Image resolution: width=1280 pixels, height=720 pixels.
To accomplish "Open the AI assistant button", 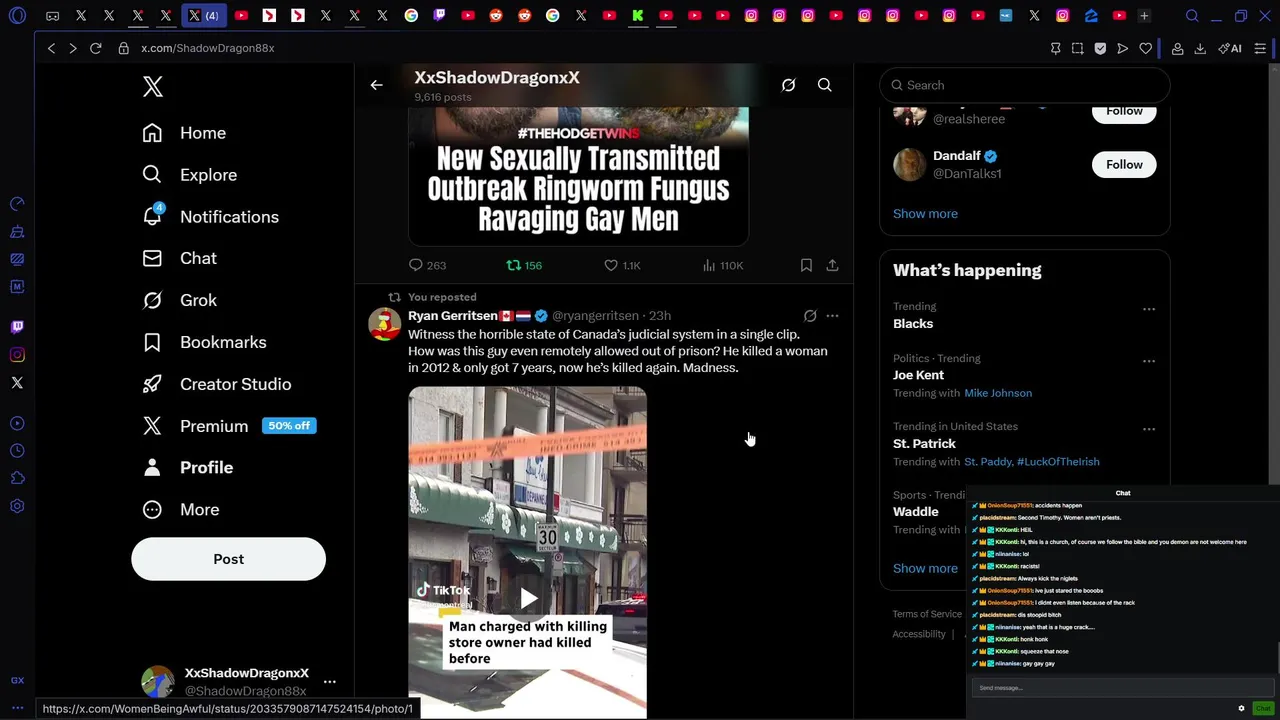I will 1230,48.
